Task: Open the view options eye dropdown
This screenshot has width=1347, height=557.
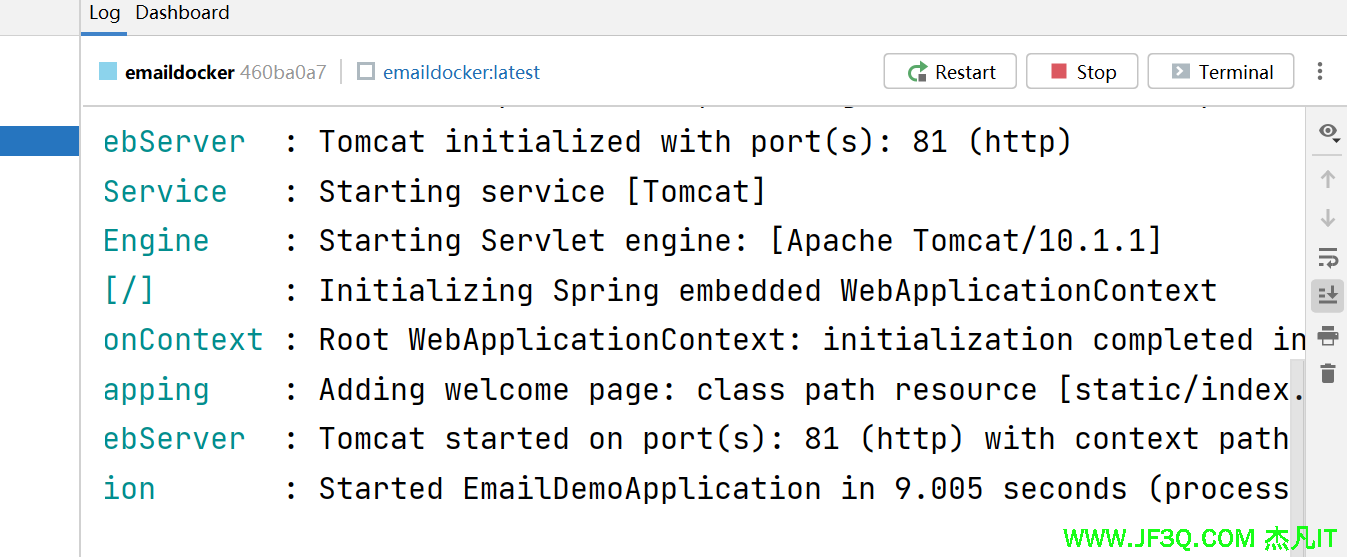Action: tap(1328, 133)
